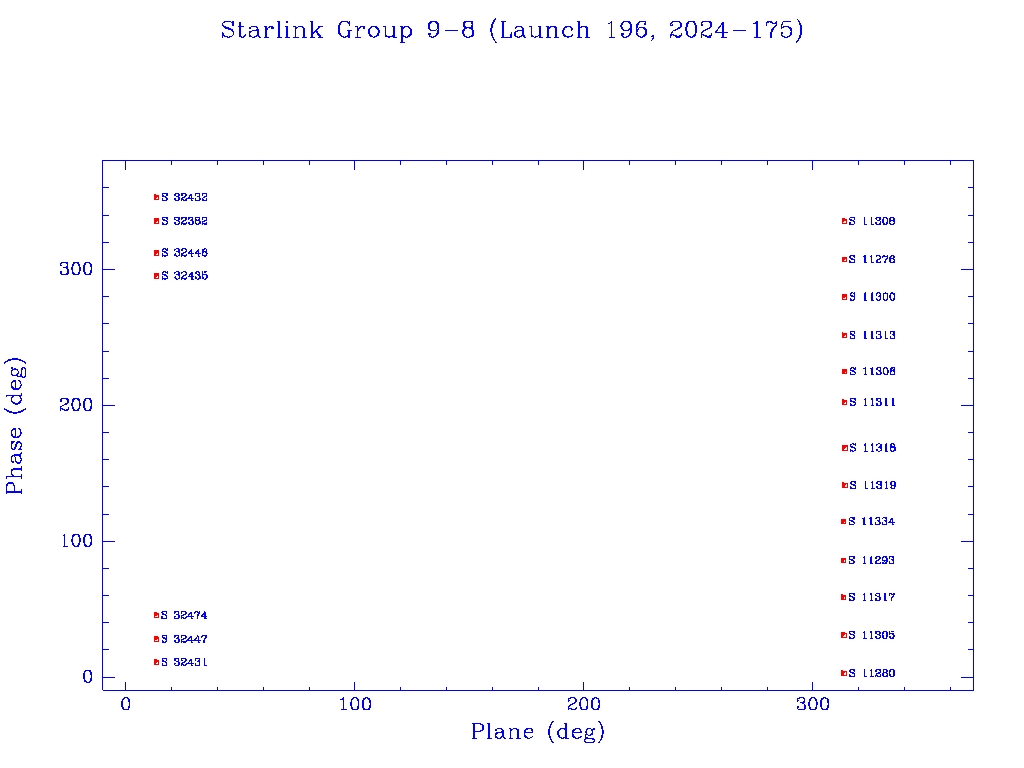Click the "S 11316" label

872,448
